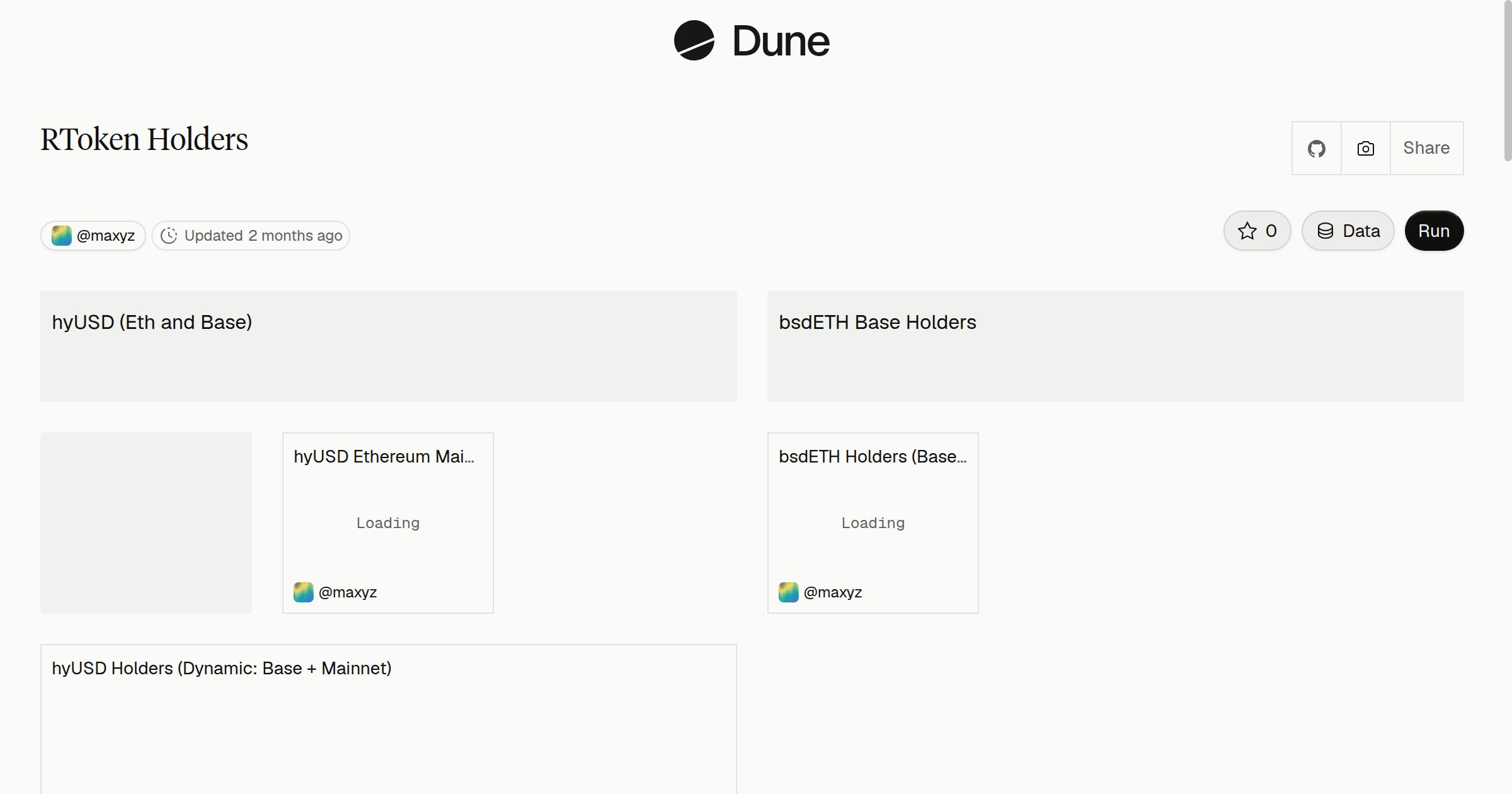Click the hyUSD (Eth and Base) text panel

[389, 347]
